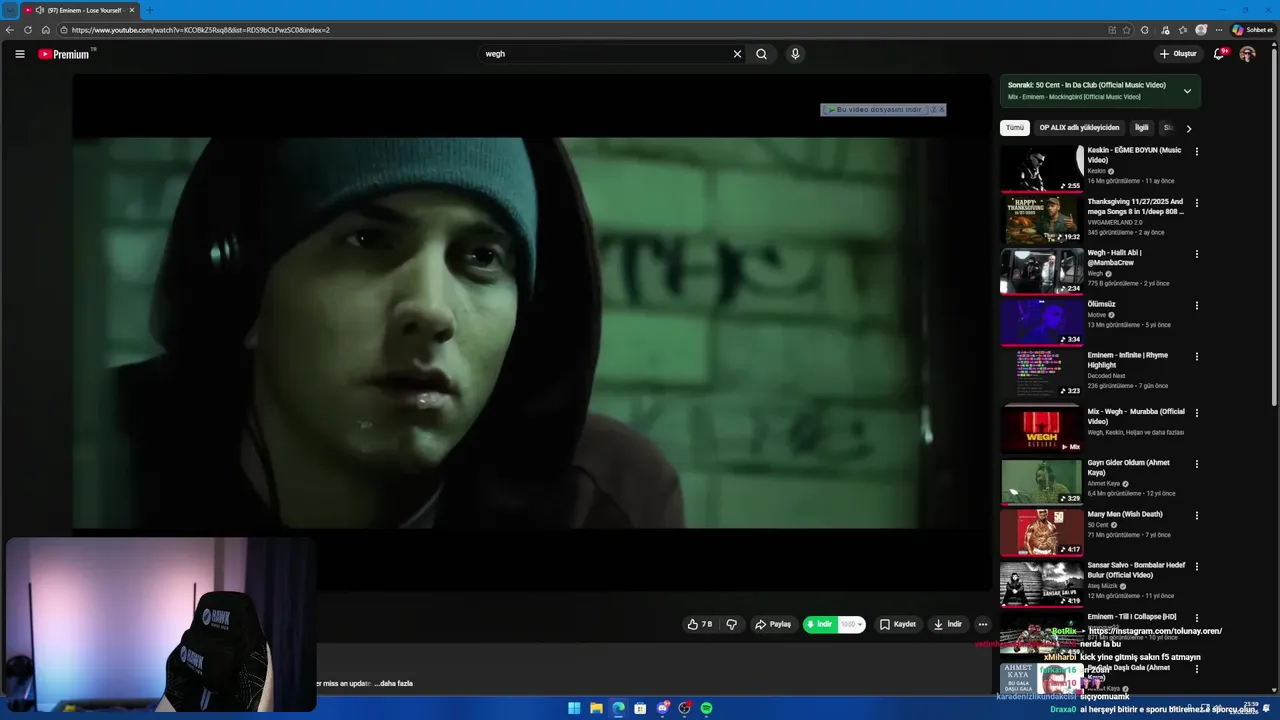Open Microsoft Edge from taskbar

618,708
